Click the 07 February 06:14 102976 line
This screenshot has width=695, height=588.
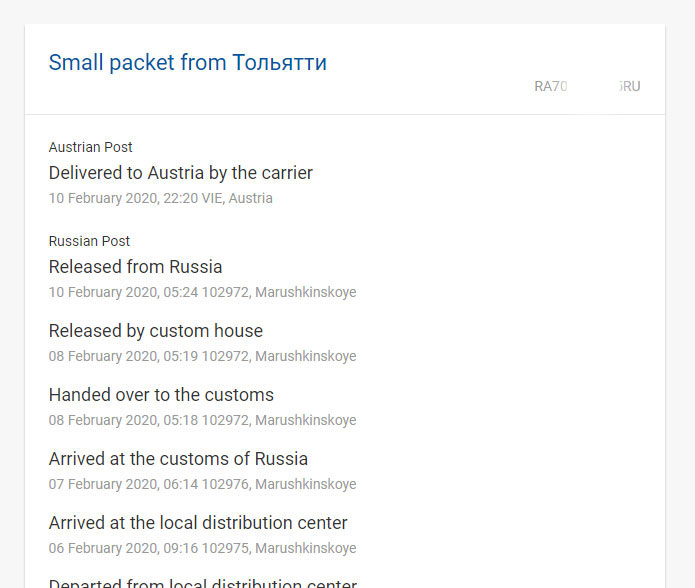coord(203,484)
